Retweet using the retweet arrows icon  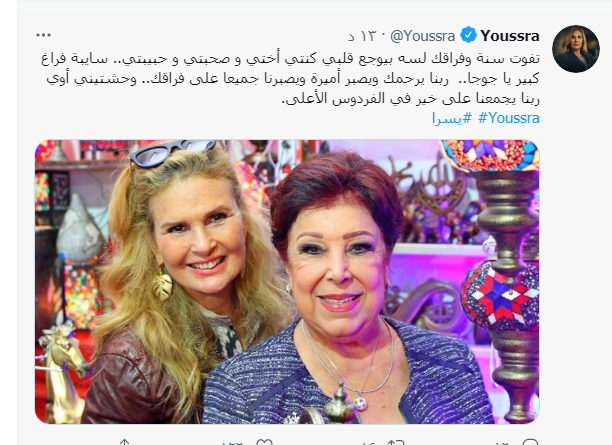pyautogui.click(x=395, y=442)
